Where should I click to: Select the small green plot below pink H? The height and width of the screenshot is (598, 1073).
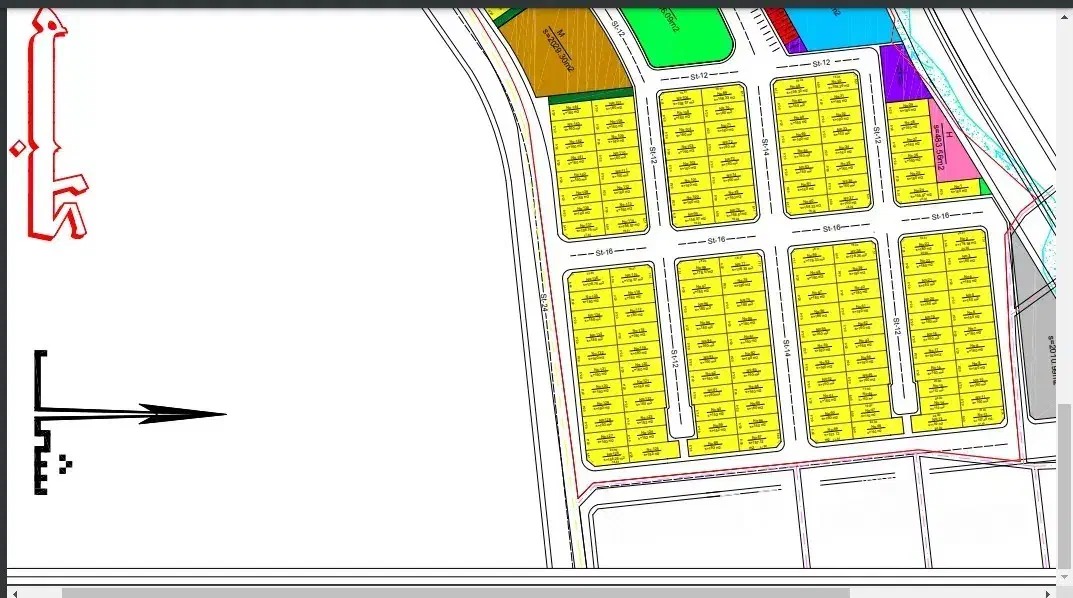(x=984, y=187)
